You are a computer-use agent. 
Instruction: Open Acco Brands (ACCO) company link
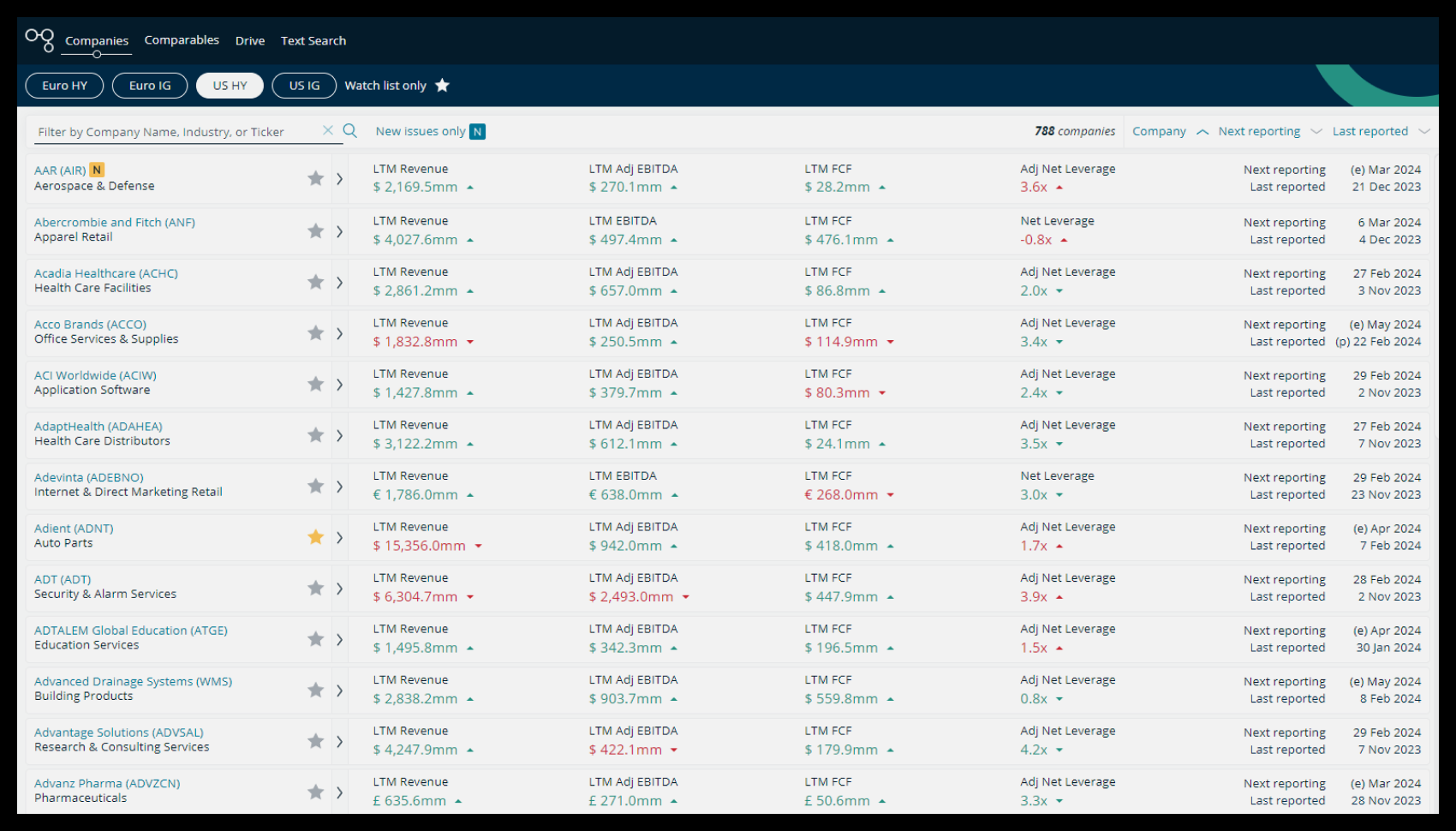90,325
